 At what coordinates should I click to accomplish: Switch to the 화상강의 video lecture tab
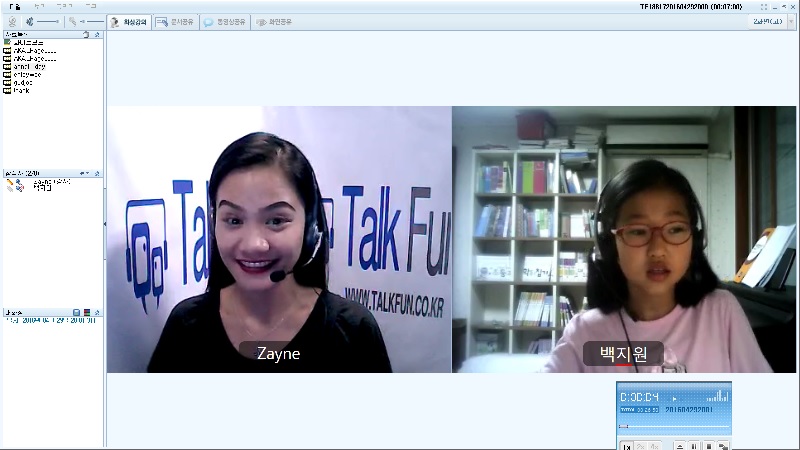(x=129, y=21)
